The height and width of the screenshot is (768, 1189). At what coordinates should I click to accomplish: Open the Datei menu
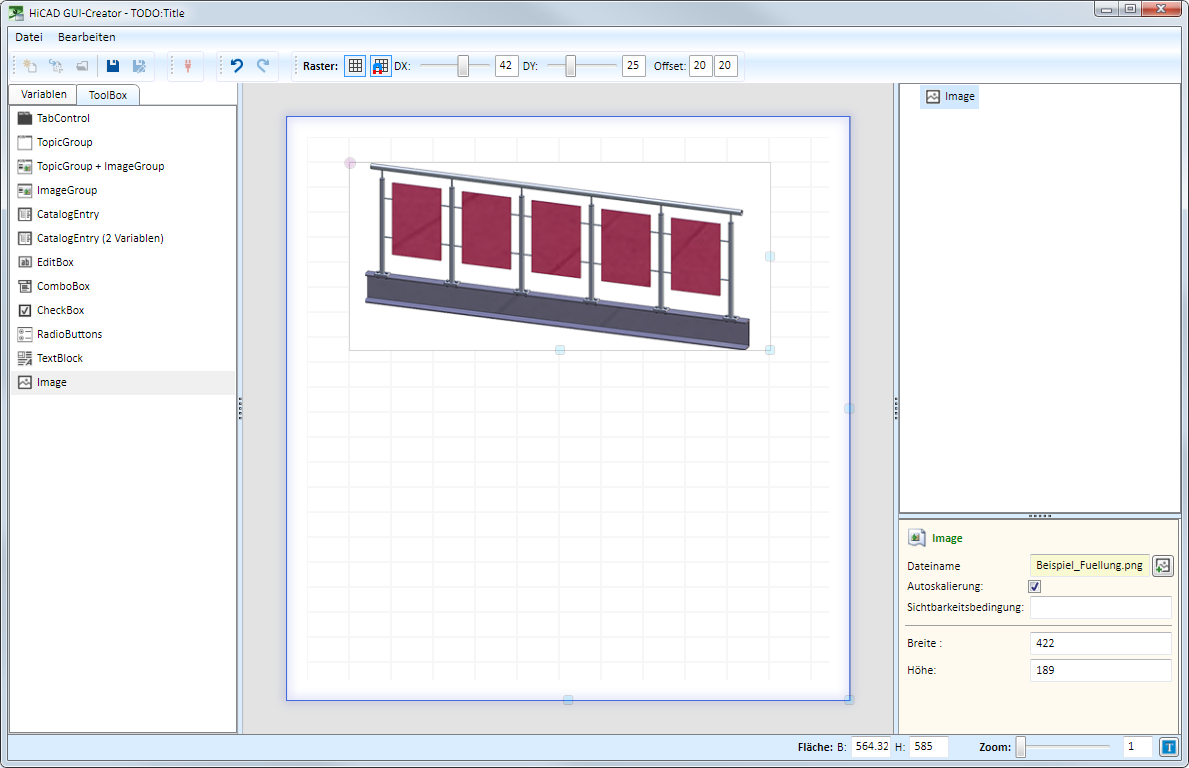(29, 37)
